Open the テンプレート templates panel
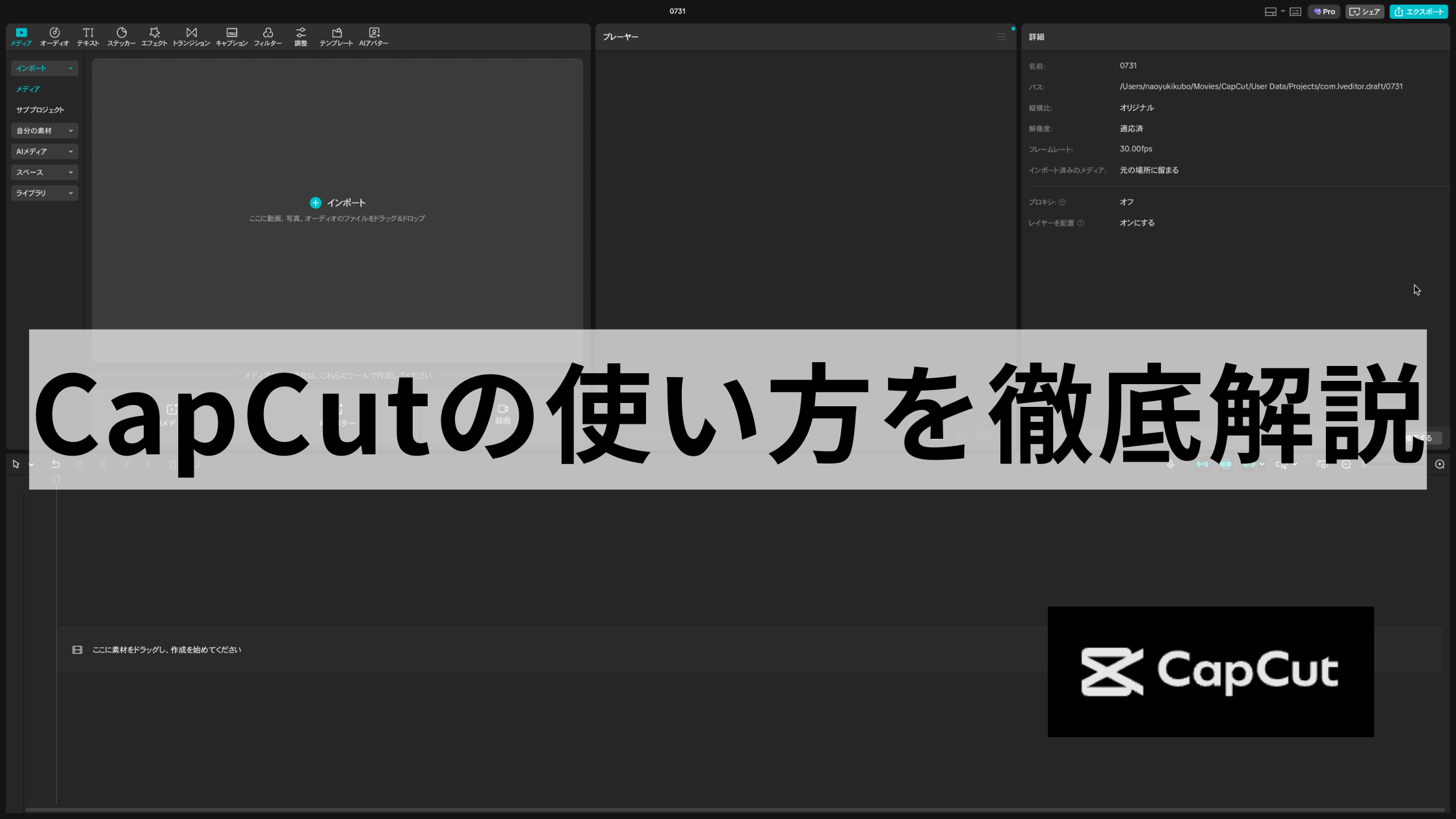This screenshot has width=1456, height=819. (336, 37)
